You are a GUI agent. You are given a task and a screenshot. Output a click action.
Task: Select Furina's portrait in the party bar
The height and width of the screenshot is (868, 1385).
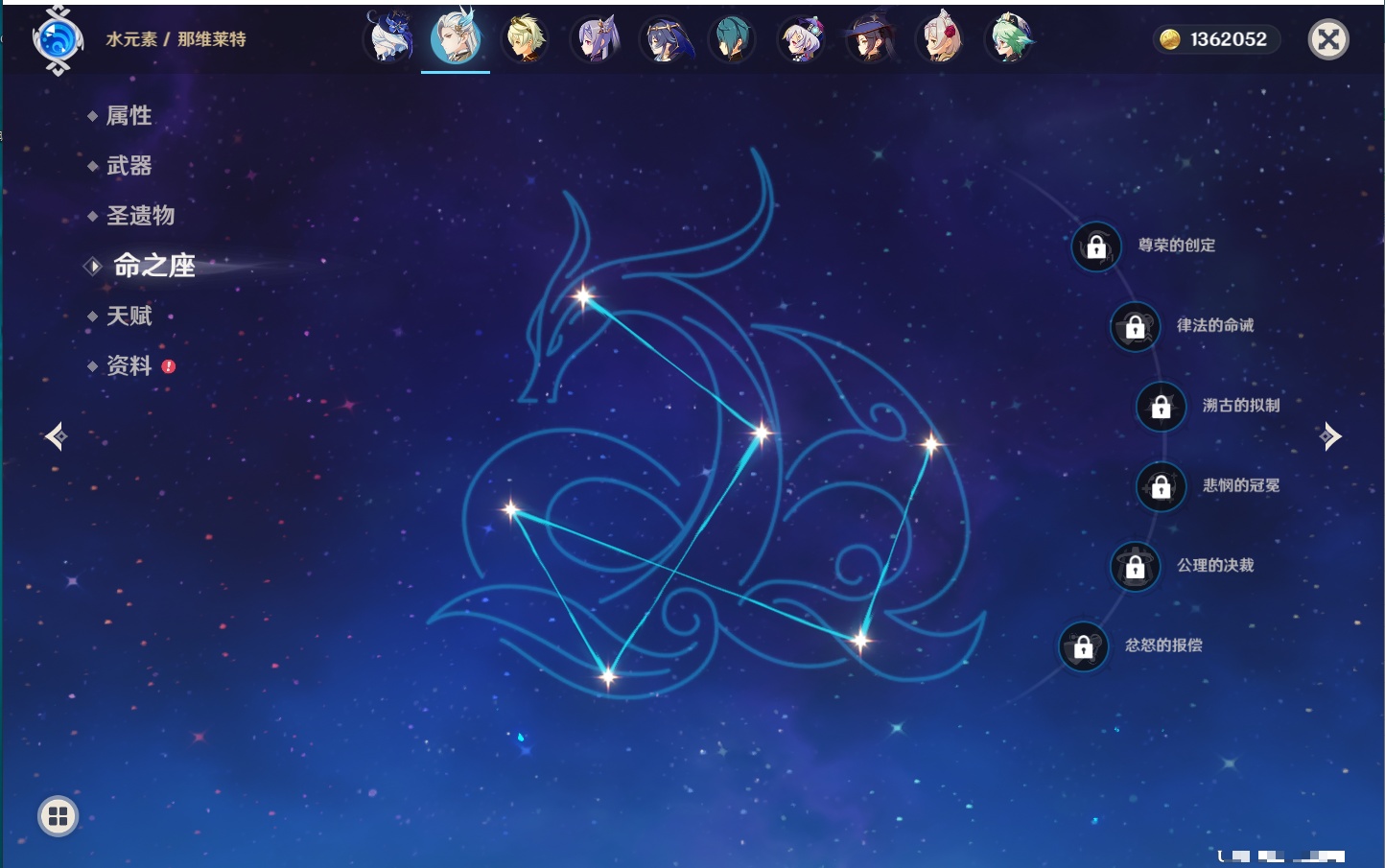pyautogui.click(x=388, y=38)
